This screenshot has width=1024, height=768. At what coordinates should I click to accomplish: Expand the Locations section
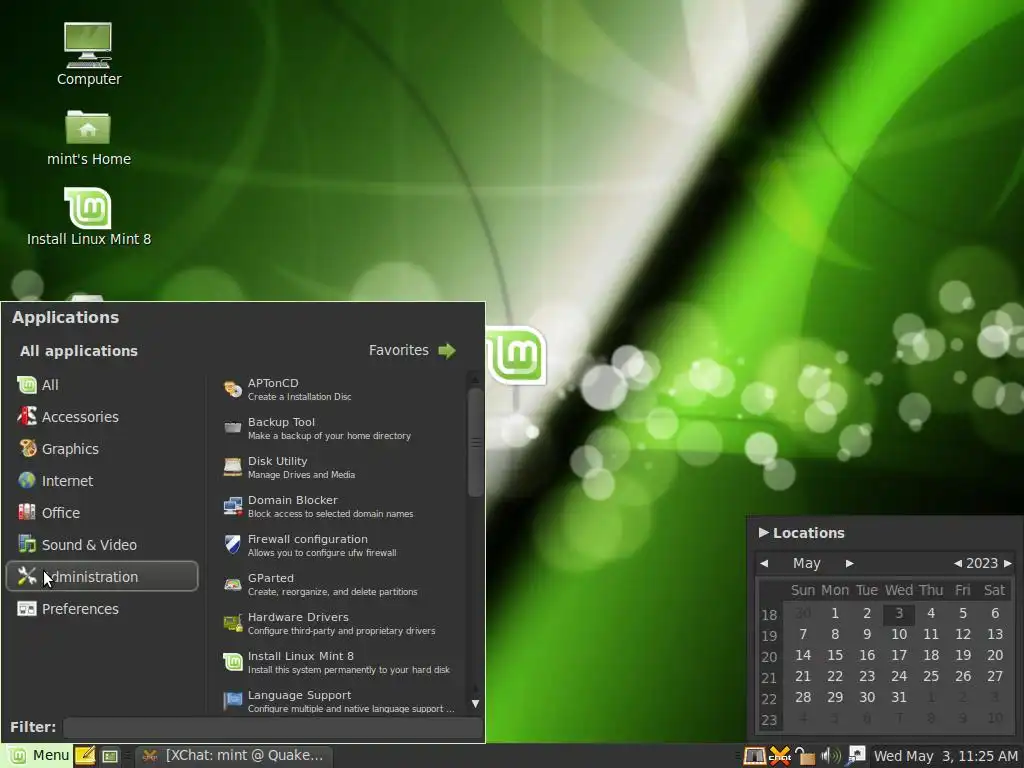802,533
